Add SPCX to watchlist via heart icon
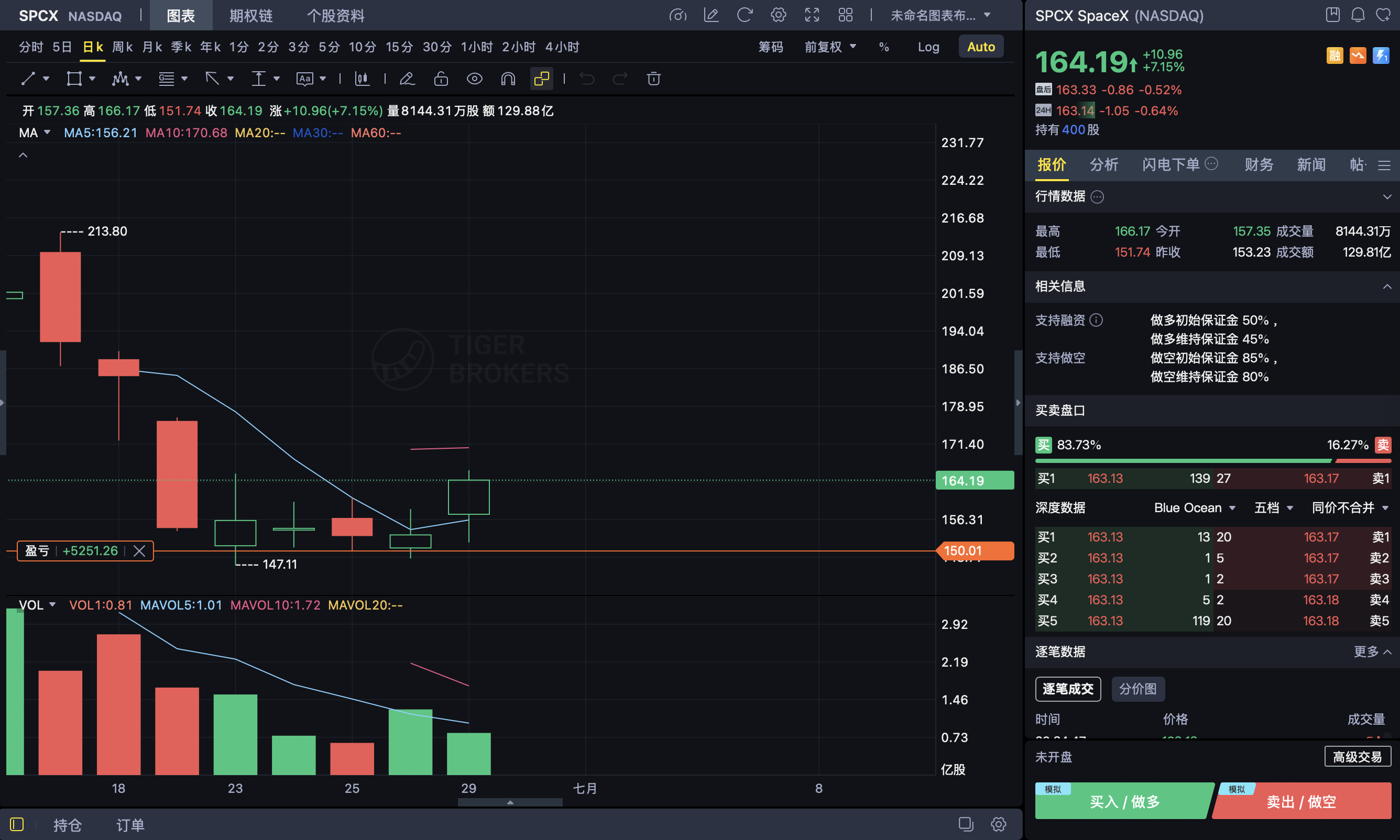1400x840 pixels. [1384, 15]
